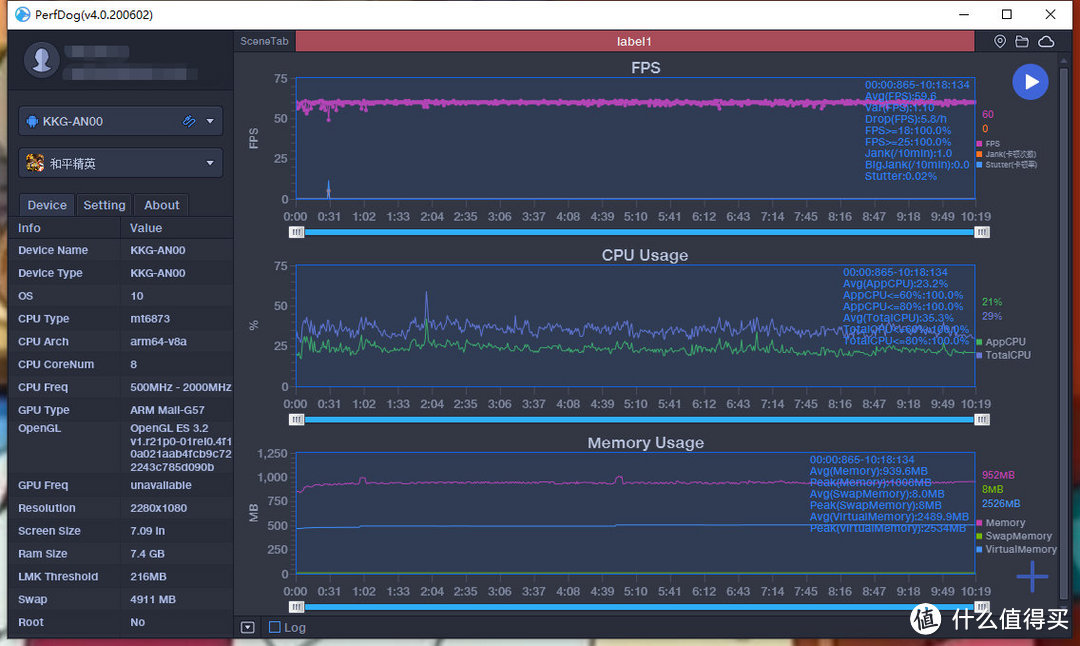Click the label1 scene bar

coord(634,41)
